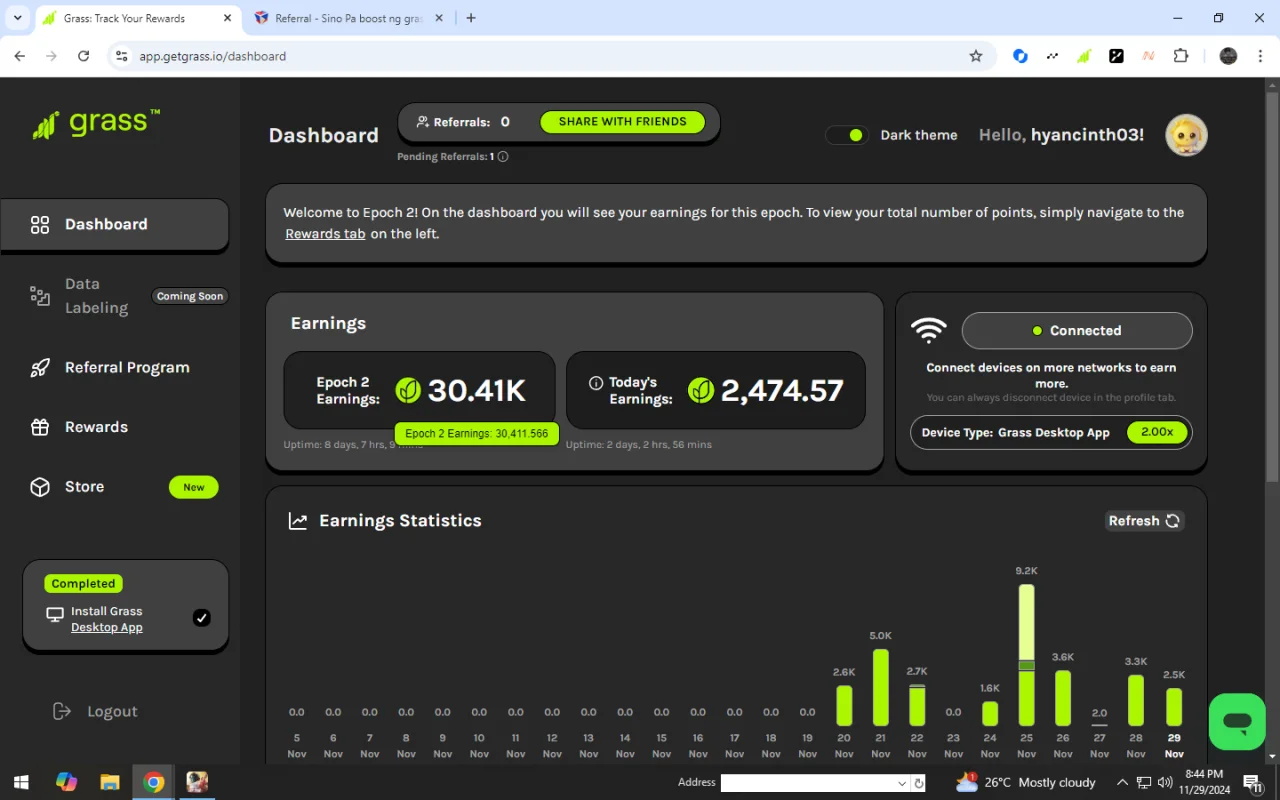The width and height of the screenshot is (1280, 800).
Task: Click the Completed badge
Action: pos(83,584)
